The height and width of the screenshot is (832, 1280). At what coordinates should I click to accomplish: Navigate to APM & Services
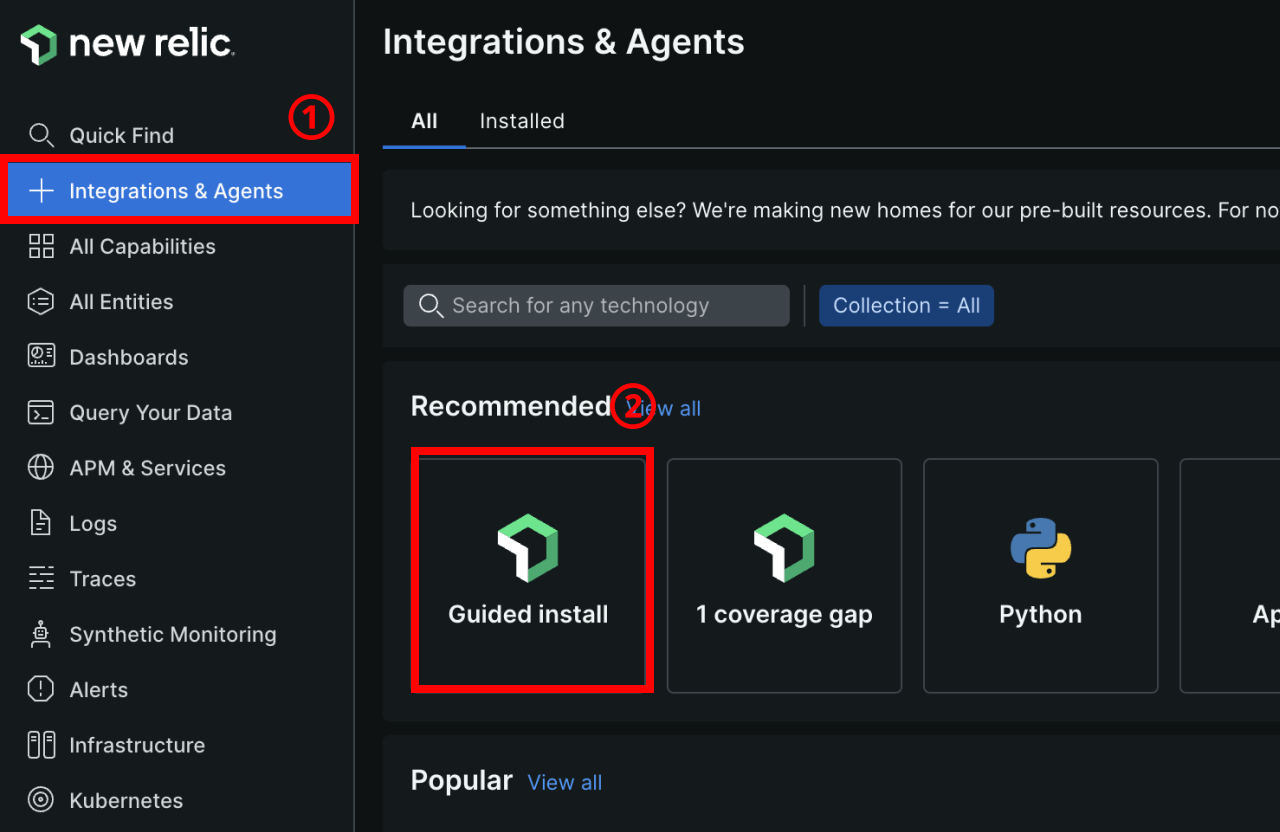point(146,468)
